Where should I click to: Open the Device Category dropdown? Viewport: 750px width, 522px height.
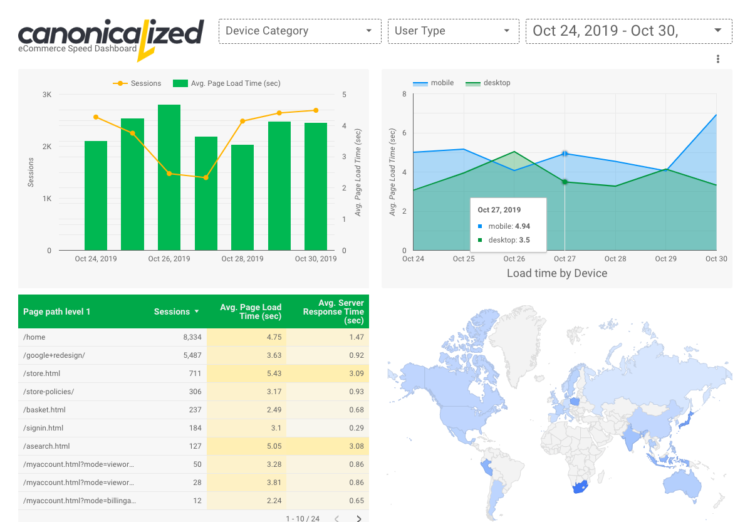[x=300, y=31]
